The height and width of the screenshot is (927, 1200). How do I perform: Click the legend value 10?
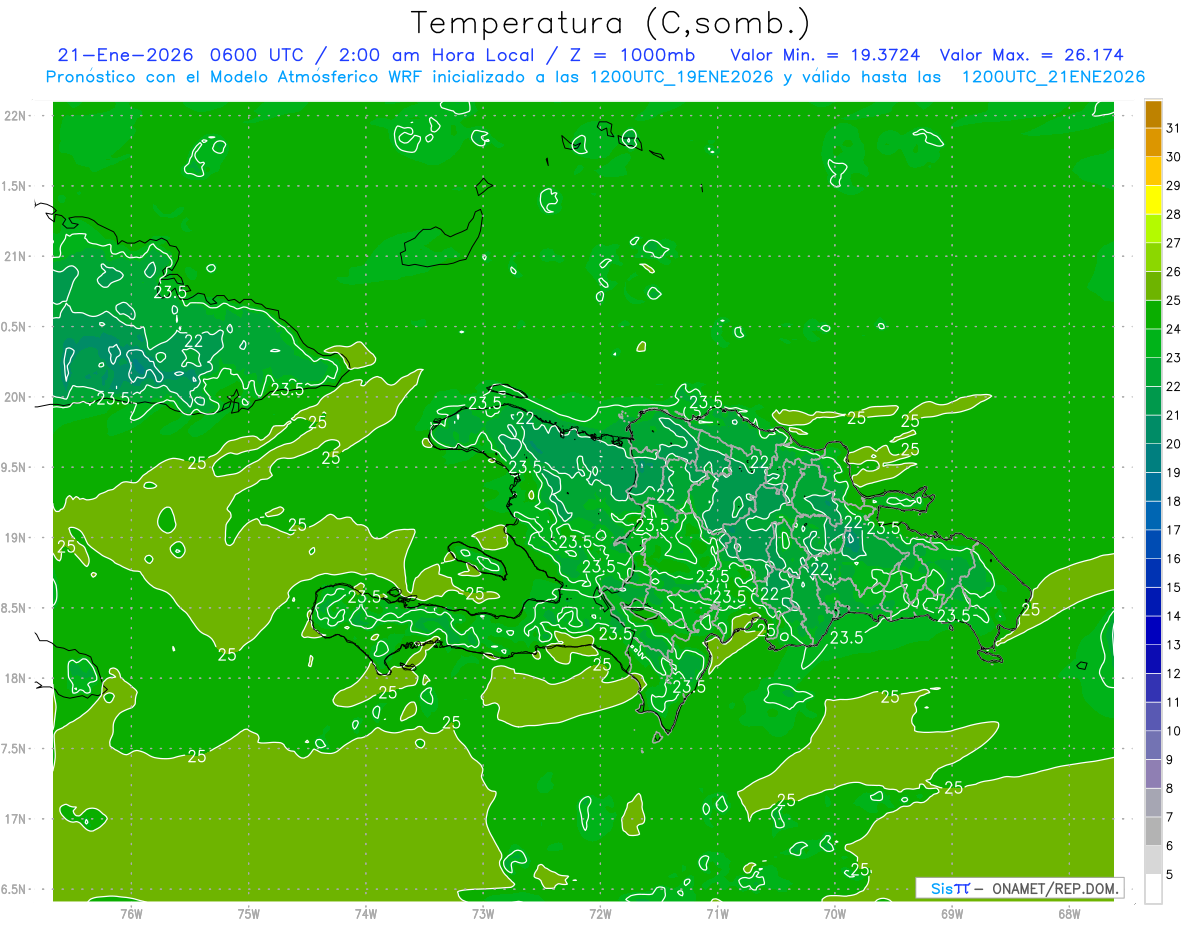[x=1174, y=730]
